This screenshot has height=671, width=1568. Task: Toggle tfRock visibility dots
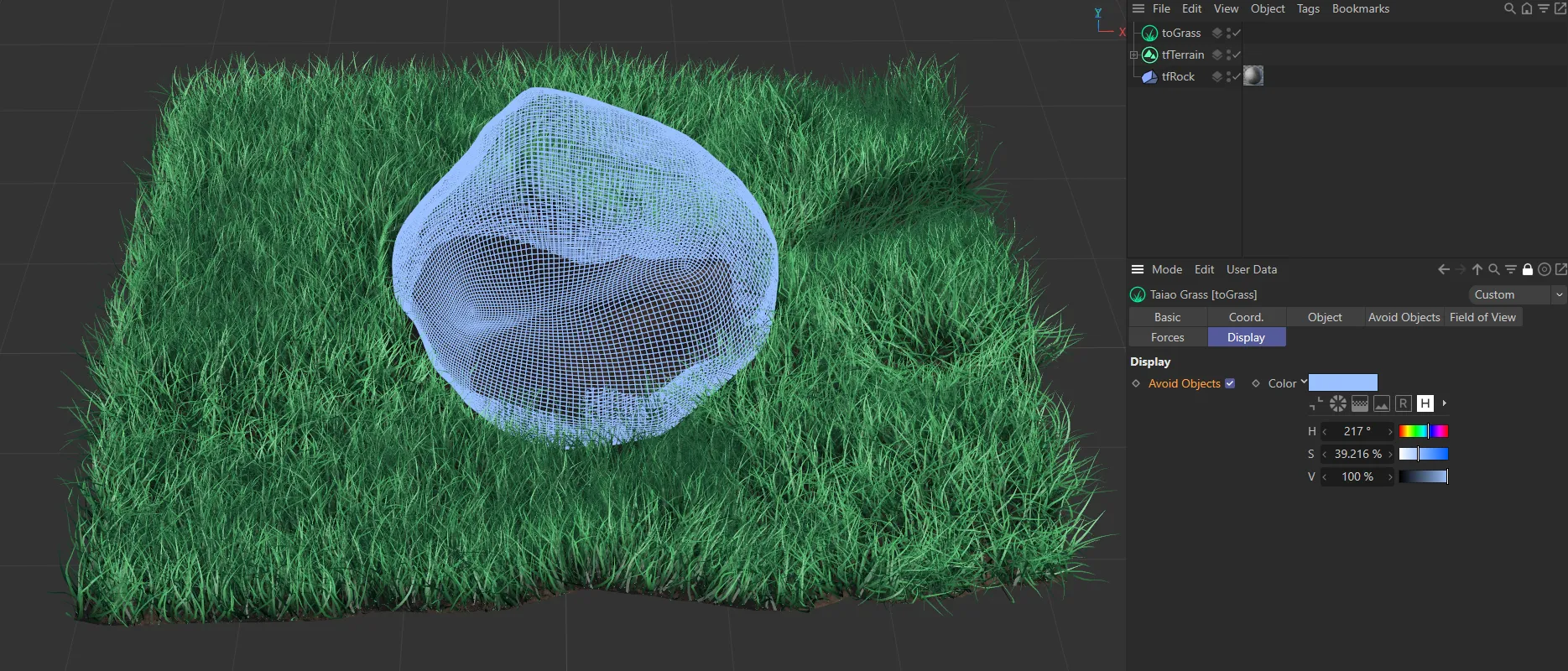pyautogui.click(x=1228, y=76)
